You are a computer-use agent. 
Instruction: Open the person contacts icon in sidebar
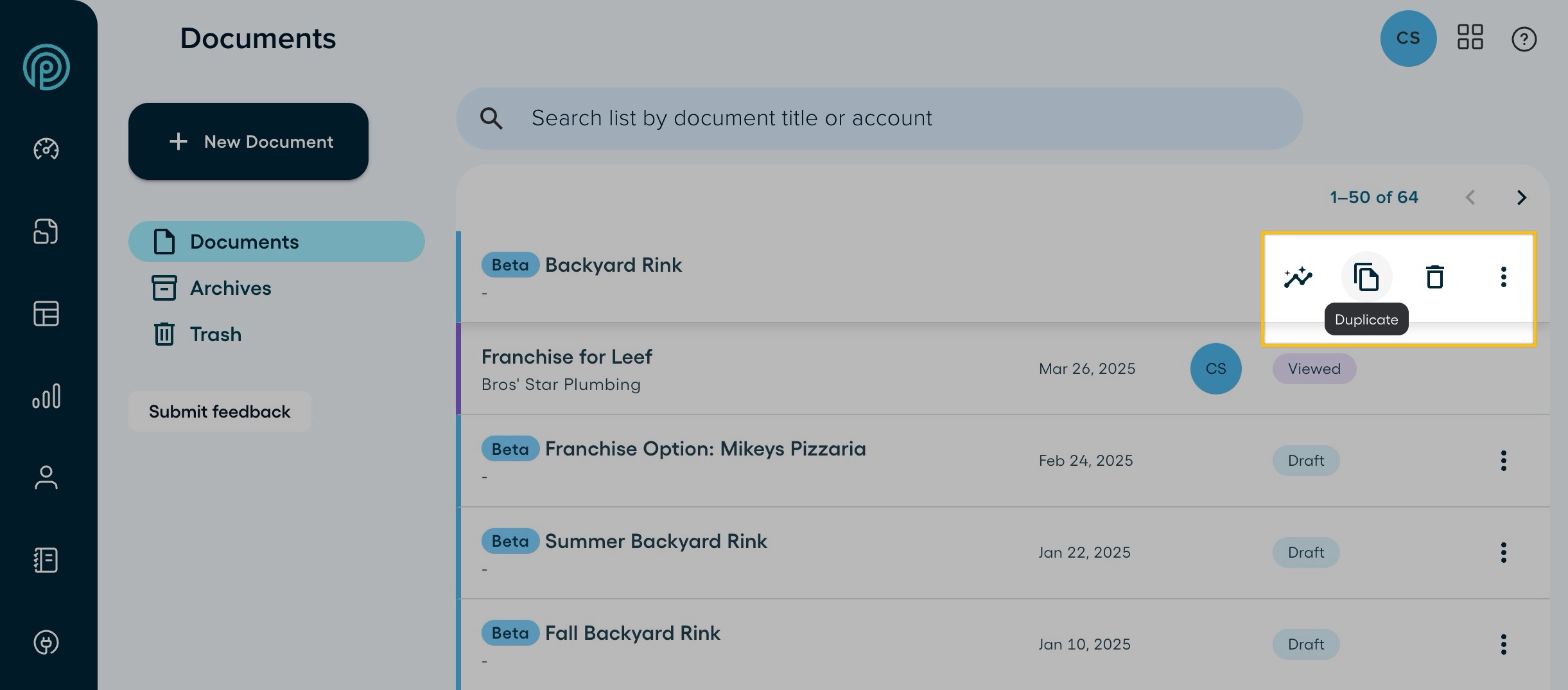tap(46, 478)
